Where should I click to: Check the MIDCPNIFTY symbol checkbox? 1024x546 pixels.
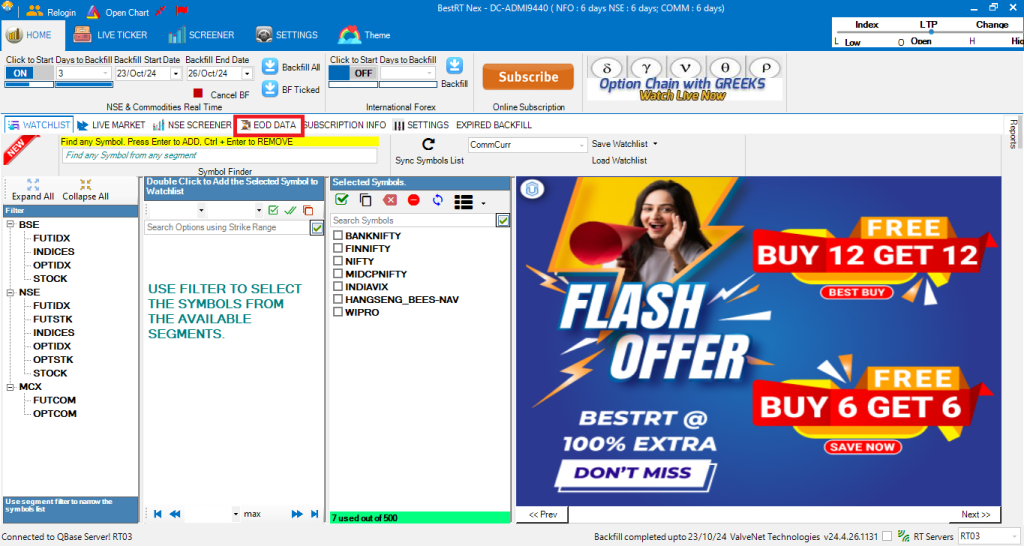click(x=338, y=274)
